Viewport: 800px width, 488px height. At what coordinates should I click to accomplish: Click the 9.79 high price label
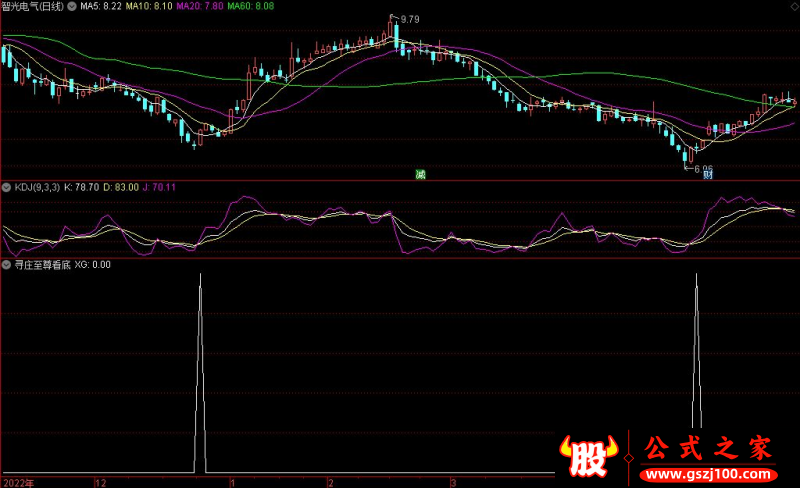(408, 19)
